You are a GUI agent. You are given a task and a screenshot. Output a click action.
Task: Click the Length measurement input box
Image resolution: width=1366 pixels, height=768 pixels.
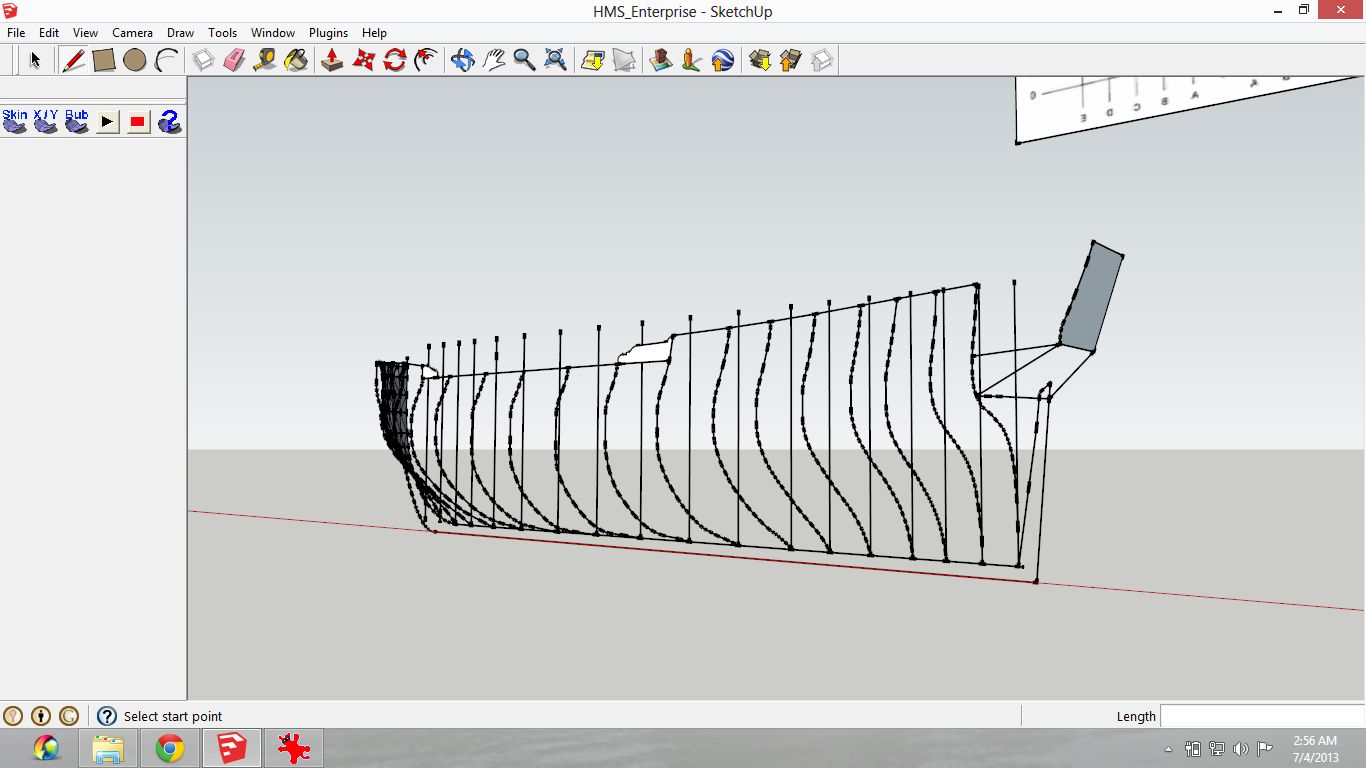[1262, 716]
